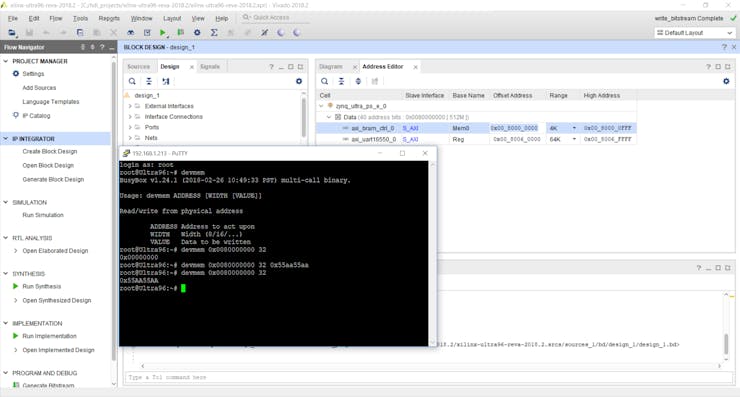Image resolution: width=740 pixels, height=397 pixels.
Task: Maximize the Design sub-panel
Action: tap(291, 67)
